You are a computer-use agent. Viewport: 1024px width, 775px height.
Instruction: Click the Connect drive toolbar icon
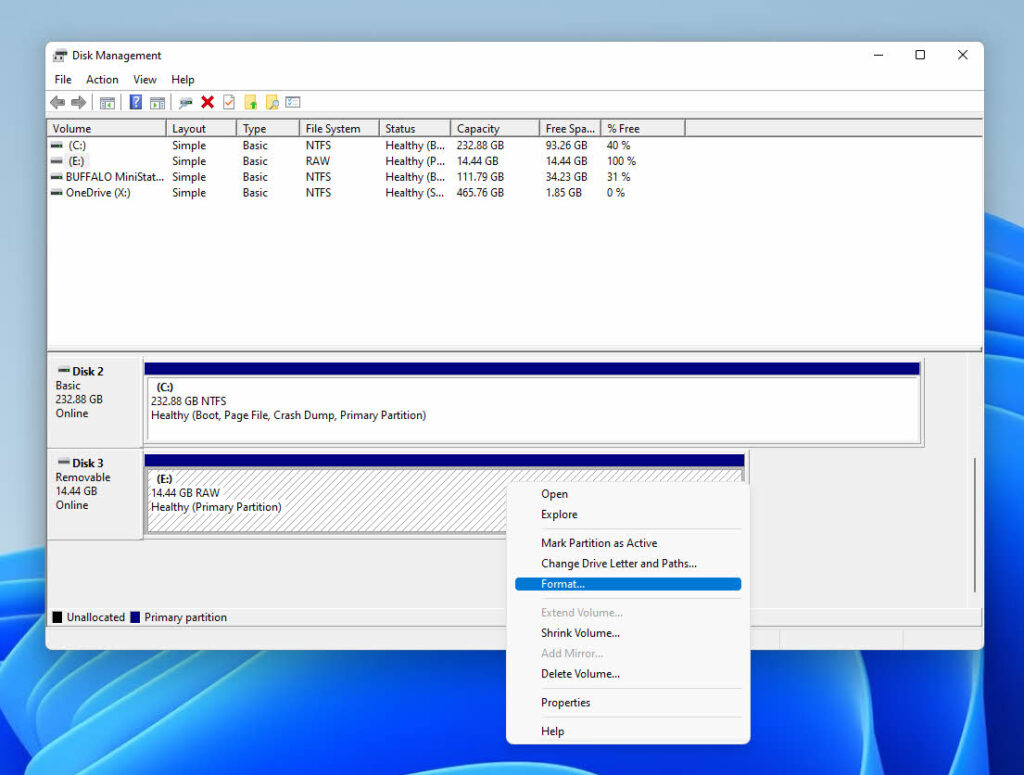pos(186,103)
